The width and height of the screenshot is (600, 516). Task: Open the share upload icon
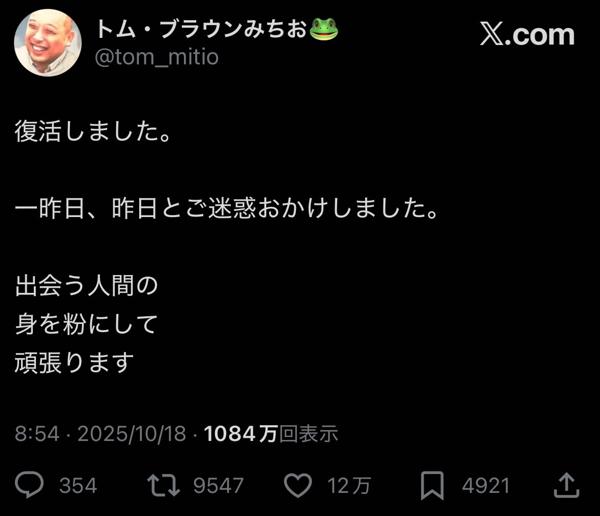[566, 485]
